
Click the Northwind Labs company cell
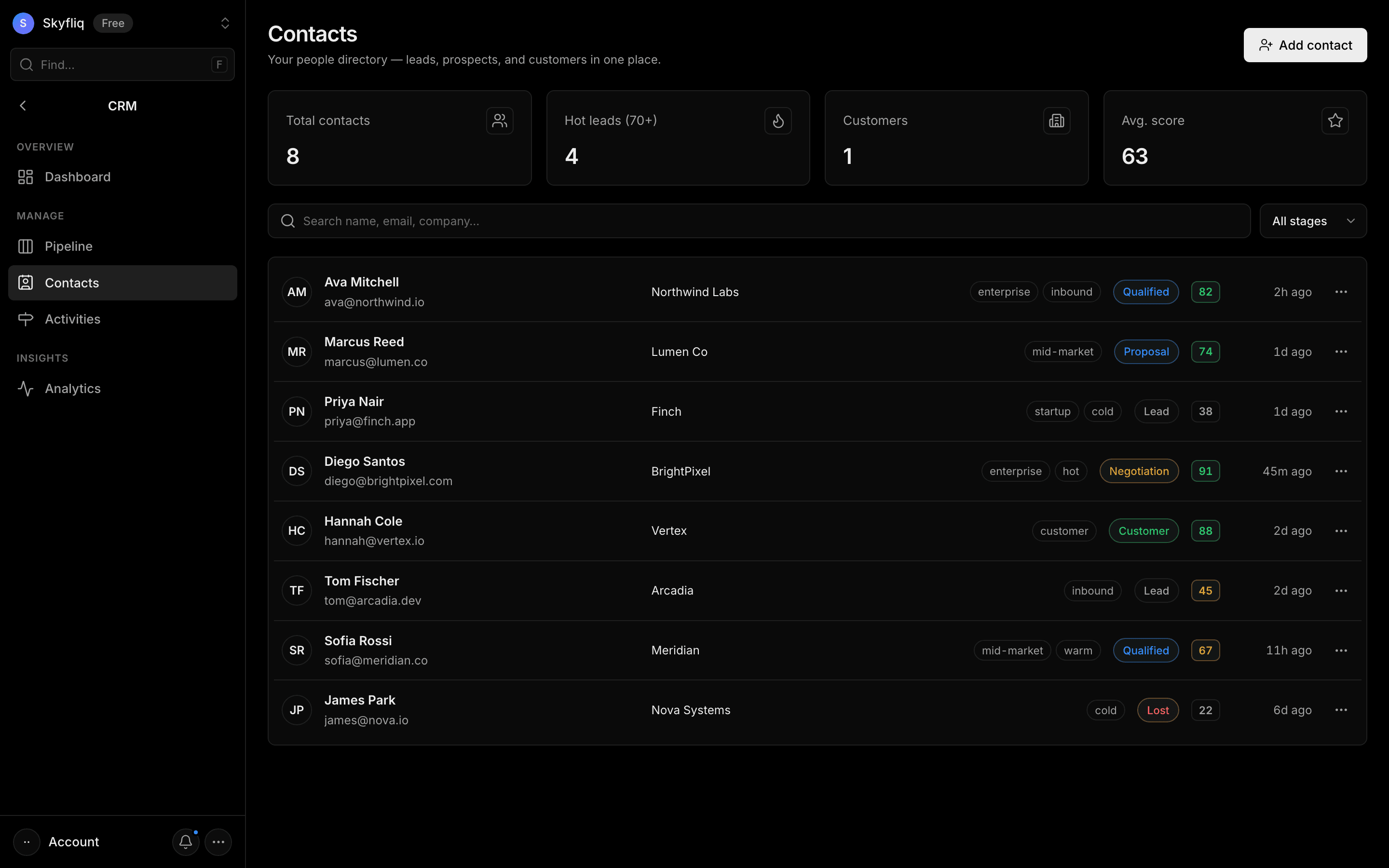(x=694, y=292)
